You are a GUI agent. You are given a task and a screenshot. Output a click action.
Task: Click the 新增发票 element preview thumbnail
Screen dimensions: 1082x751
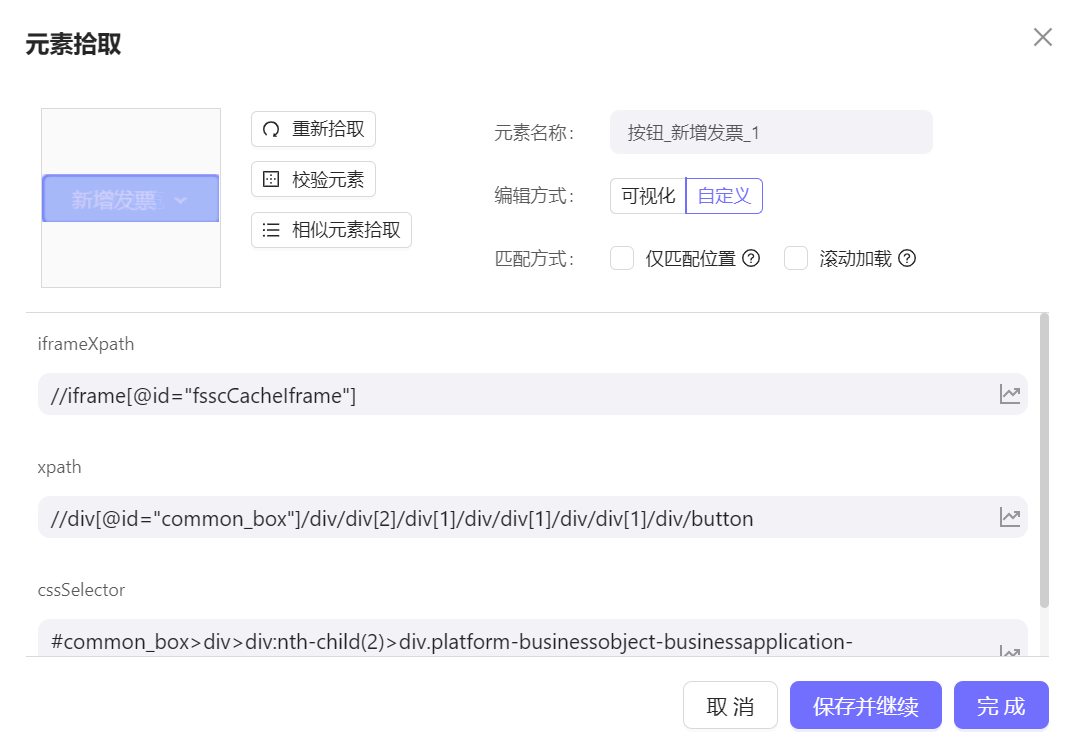pyautogui.click(x=131, y=199)
